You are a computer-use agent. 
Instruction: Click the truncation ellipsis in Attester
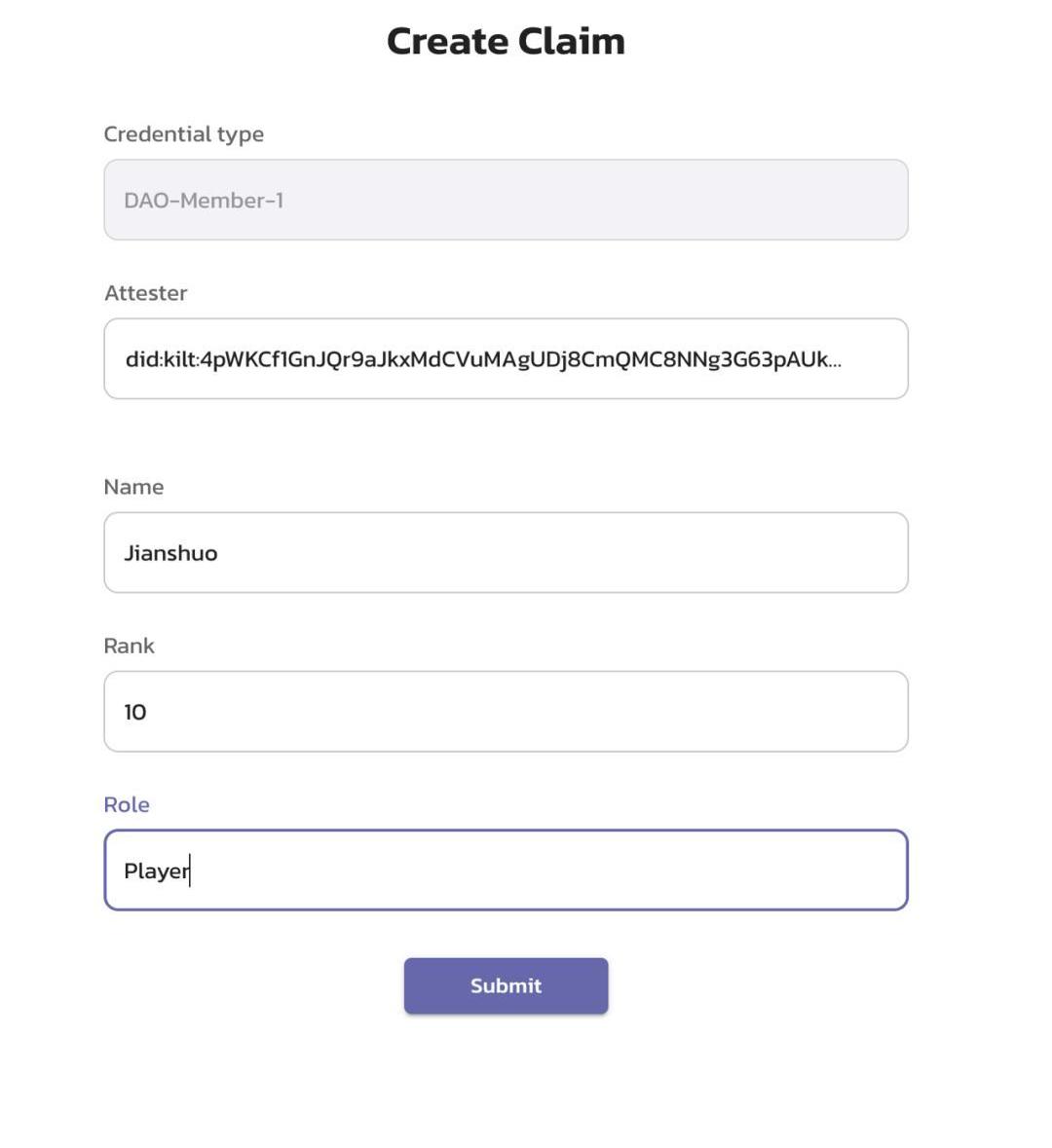pyautogui.click(x=835, y=360)
